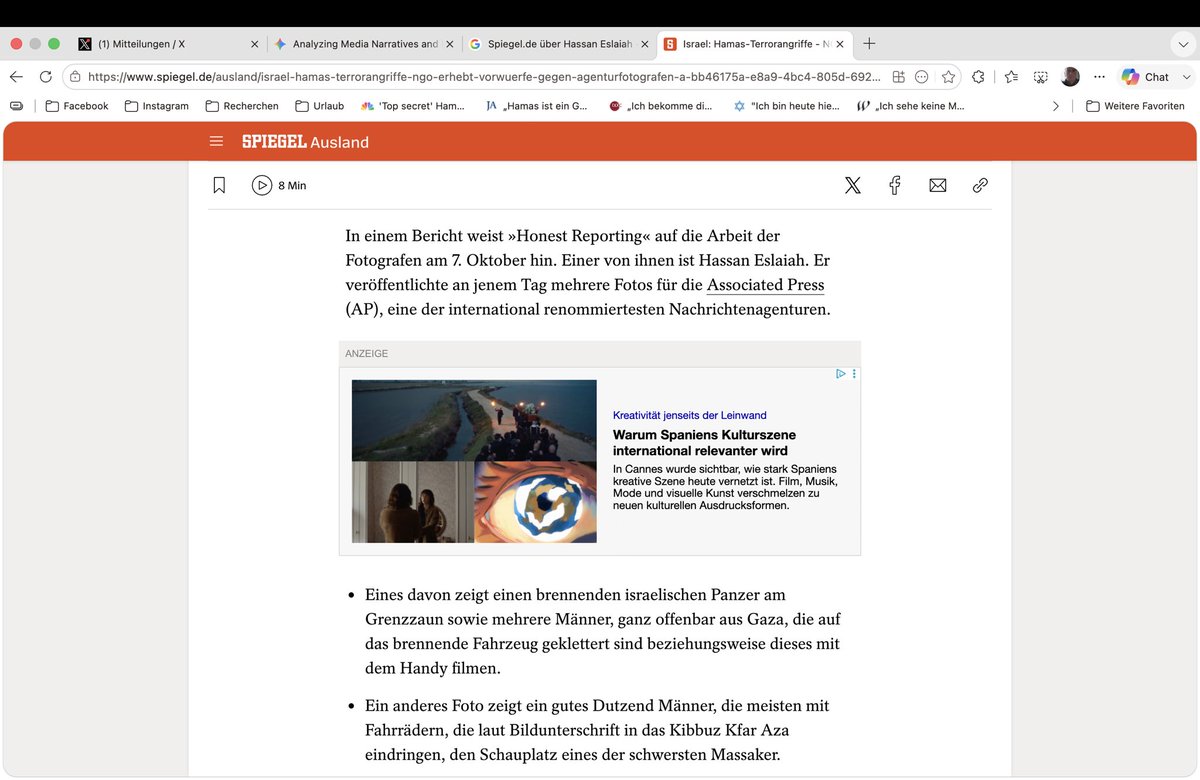The width and height of the screenshot is (1200, 780).
Task: Play the 8 Min audio version
Action: (279, 185)
